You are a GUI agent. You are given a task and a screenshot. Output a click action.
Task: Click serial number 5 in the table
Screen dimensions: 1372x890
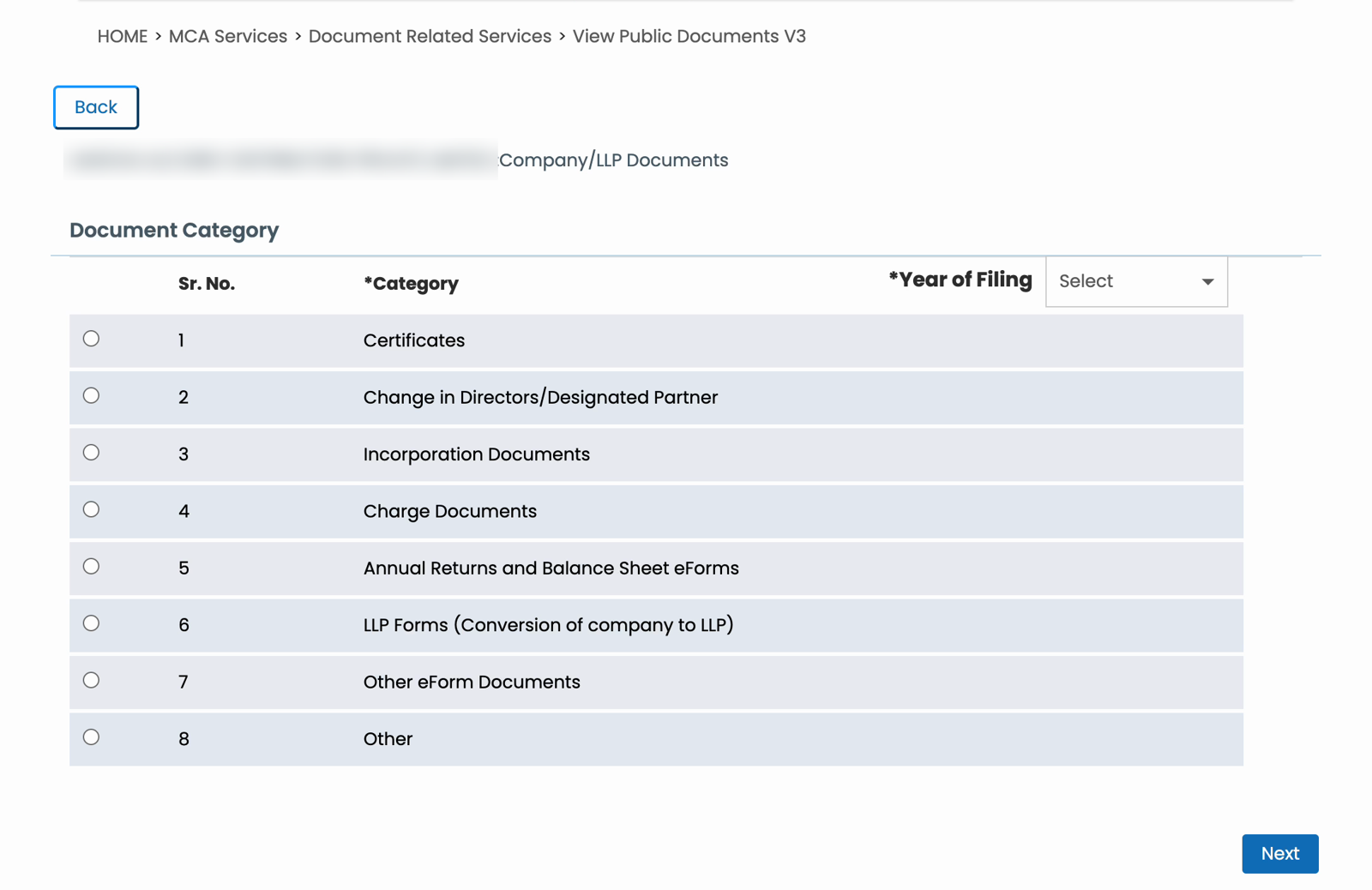(184, 568)
